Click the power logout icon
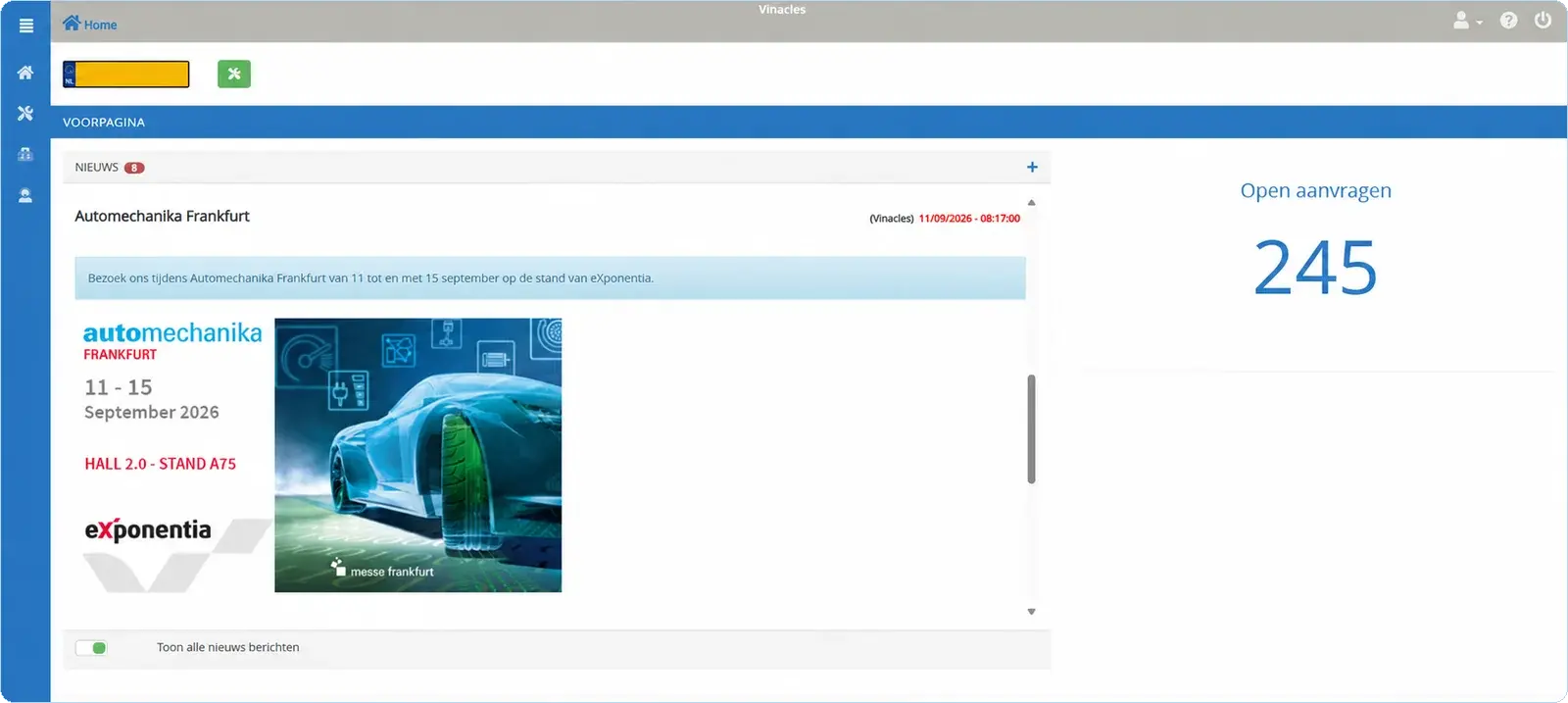1568x703 pixels. pyautogui.click(x=1543, y=21)
